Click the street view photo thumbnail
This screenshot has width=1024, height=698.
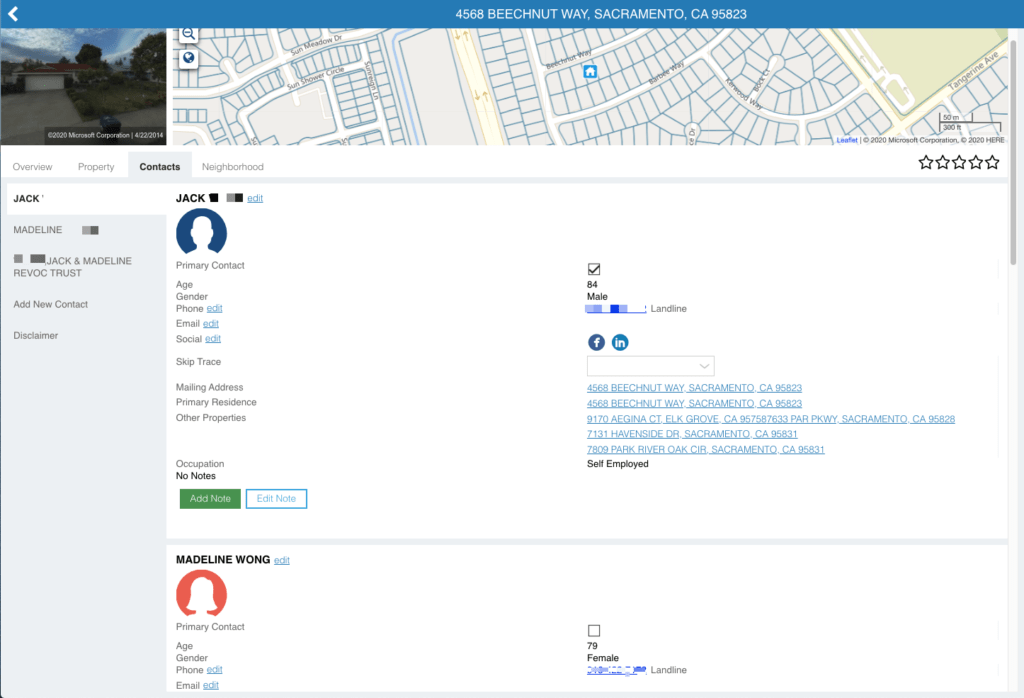click(x=83, y=87)
